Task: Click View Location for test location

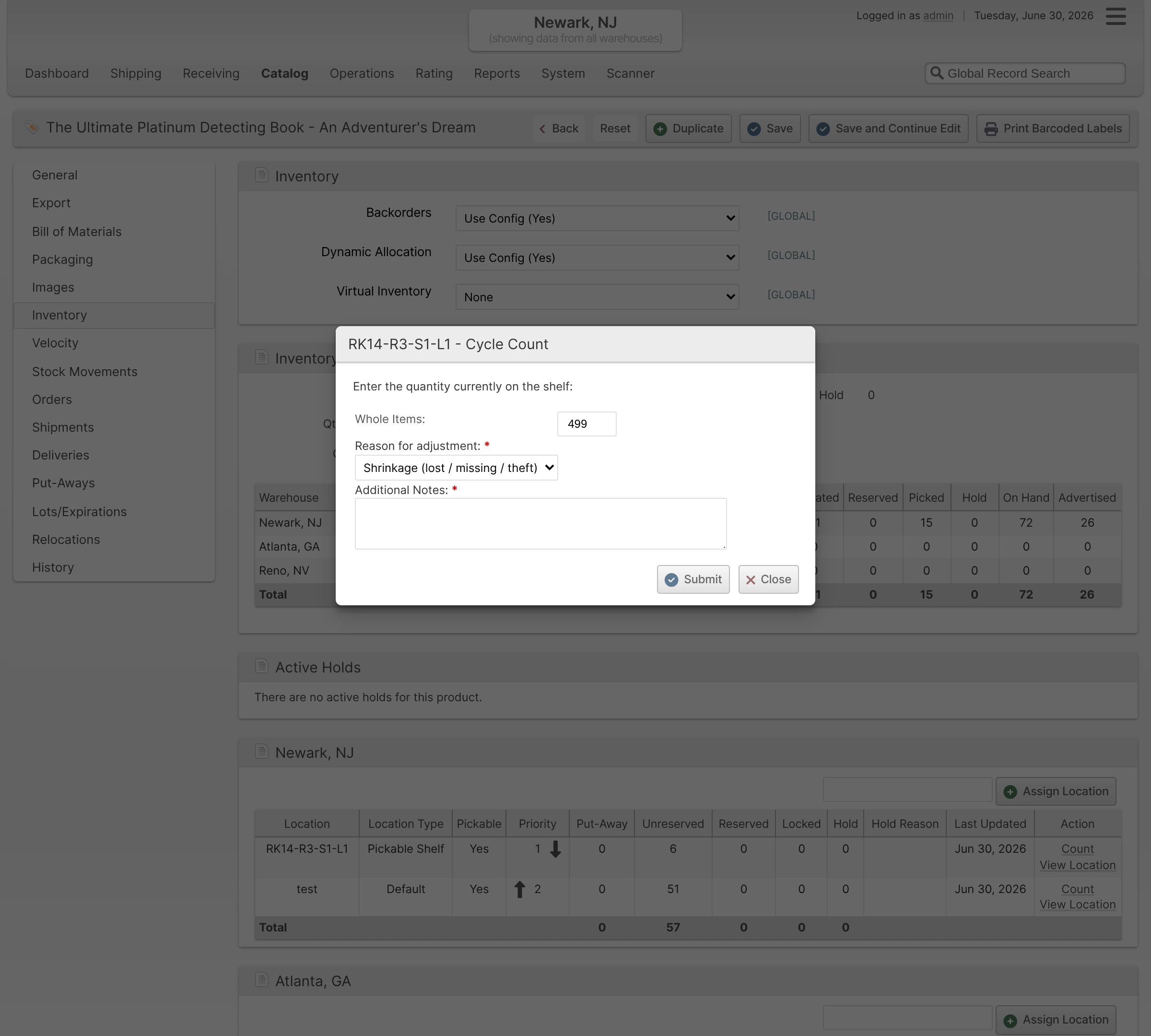Action: tap(1077, 904)
